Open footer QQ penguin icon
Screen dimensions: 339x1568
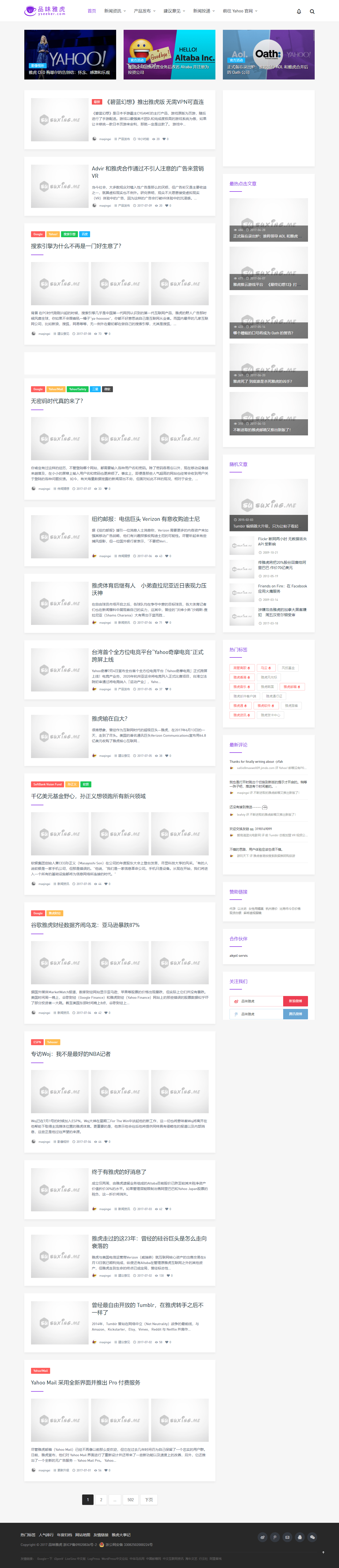(x=300, y=1537)
